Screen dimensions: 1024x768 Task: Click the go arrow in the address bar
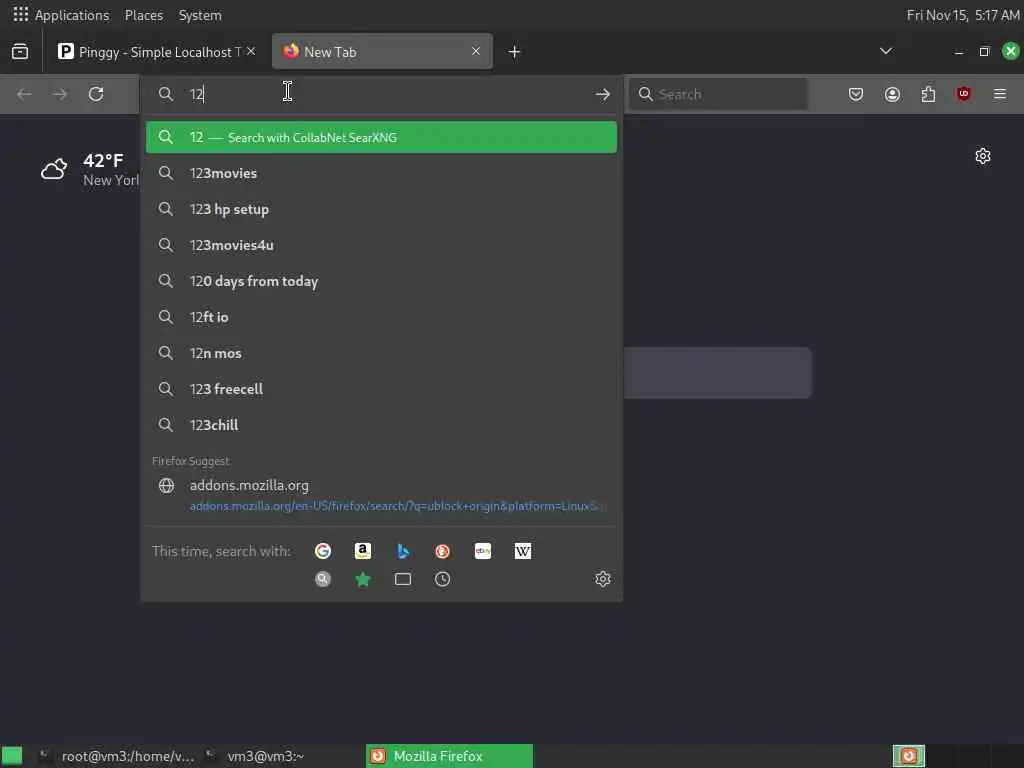603,95
